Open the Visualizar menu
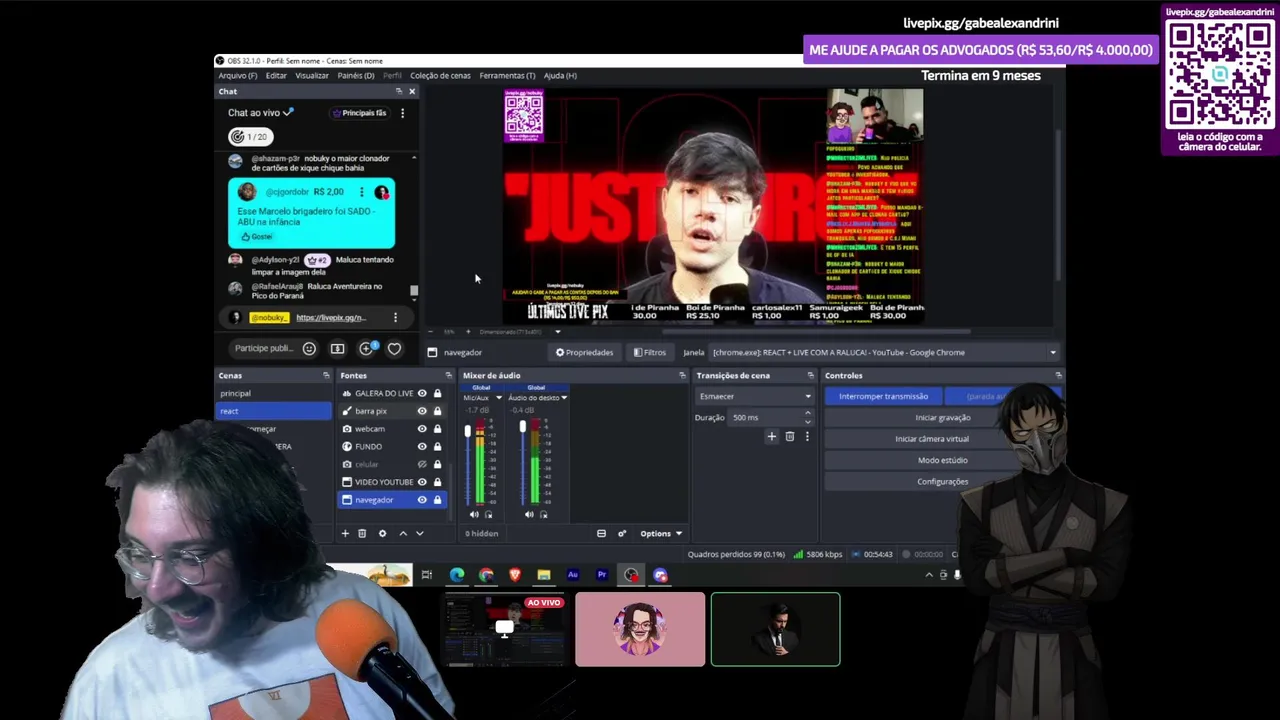The height and width of the screenshot is (720, 1280). (x=312, y=75)
